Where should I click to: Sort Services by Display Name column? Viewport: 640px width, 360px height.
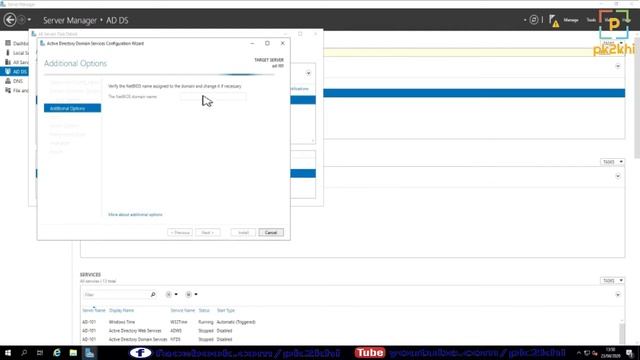(x=121, y=310)
